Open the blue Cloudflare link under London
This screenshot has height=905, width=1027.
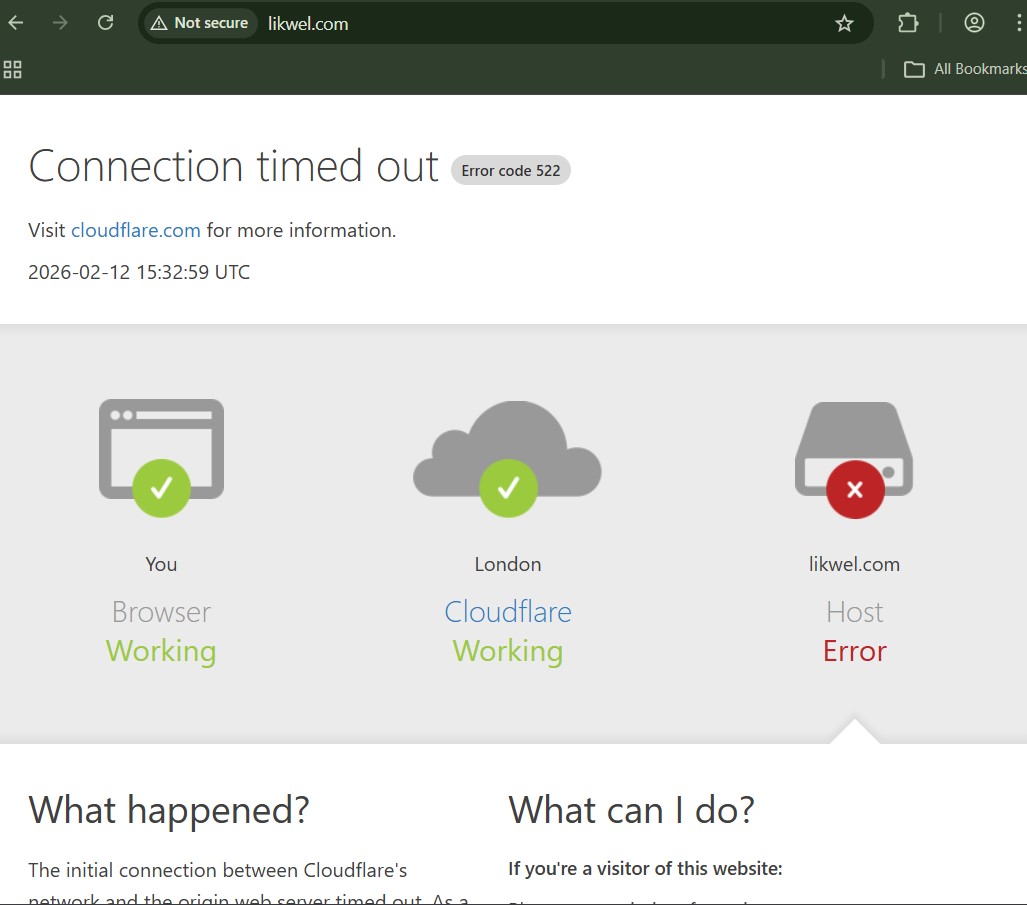(x=508, y=612)
